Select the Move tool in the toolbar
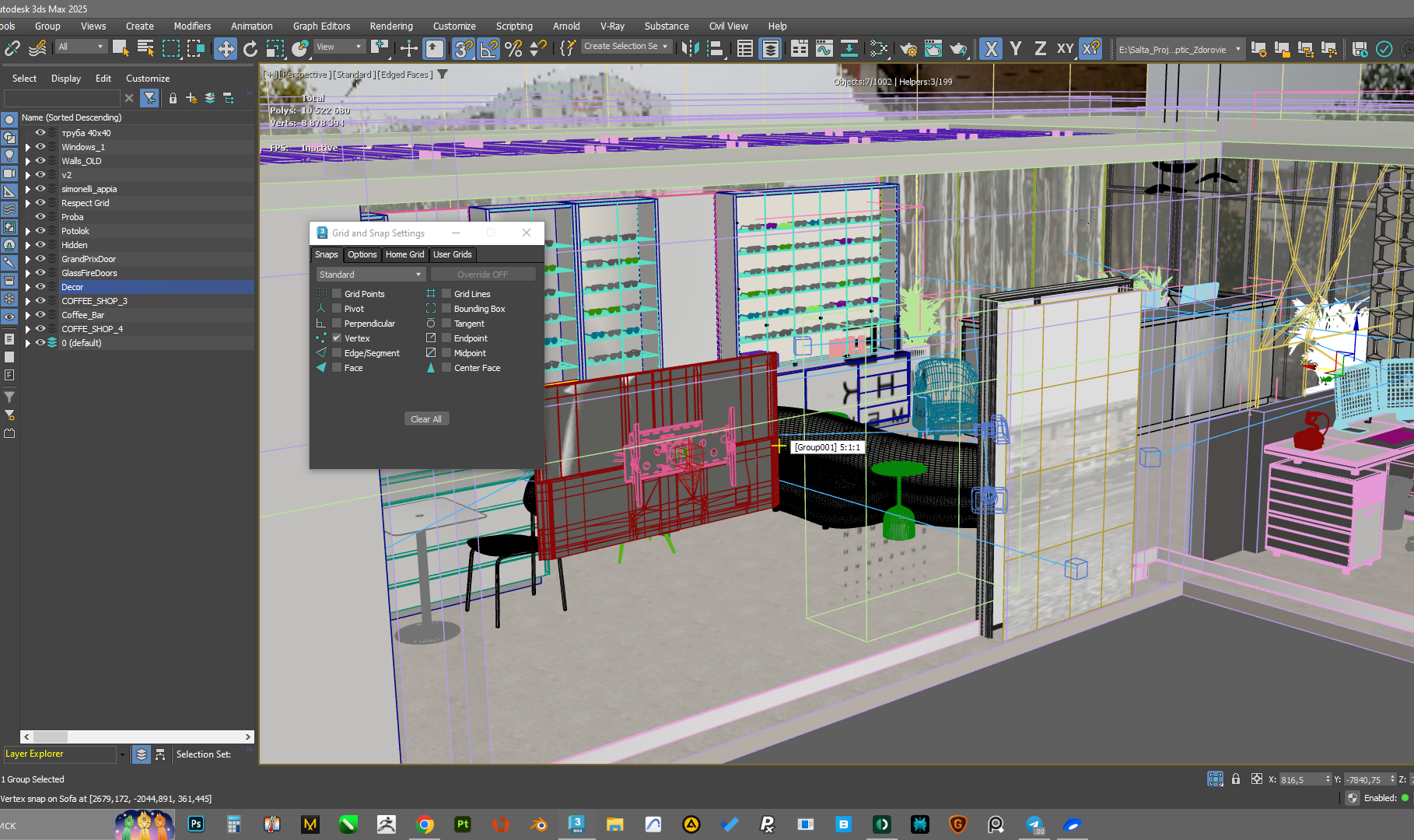This screenshot has height=840, width=1414. (225, 49)
